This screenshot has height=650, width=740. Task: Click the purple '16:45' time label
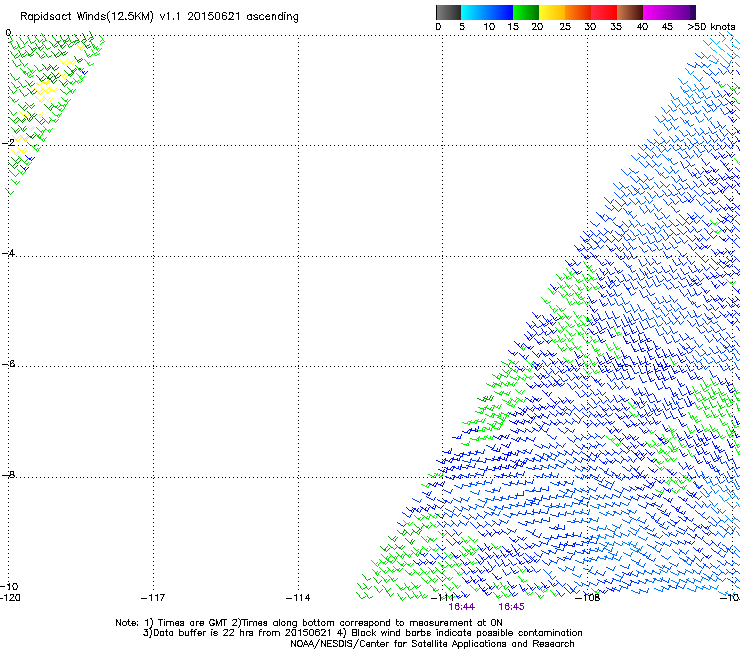click(512, 607)
